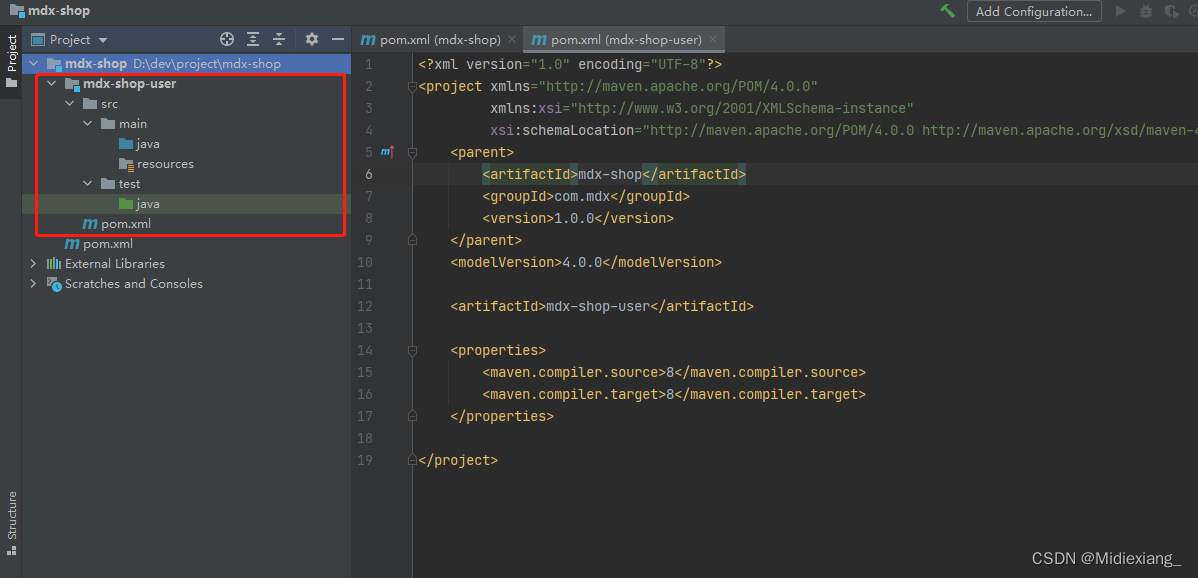Expand Scratches and Consoles node
This screenshot has height=578, width=1198.
(x=34, y=284)
